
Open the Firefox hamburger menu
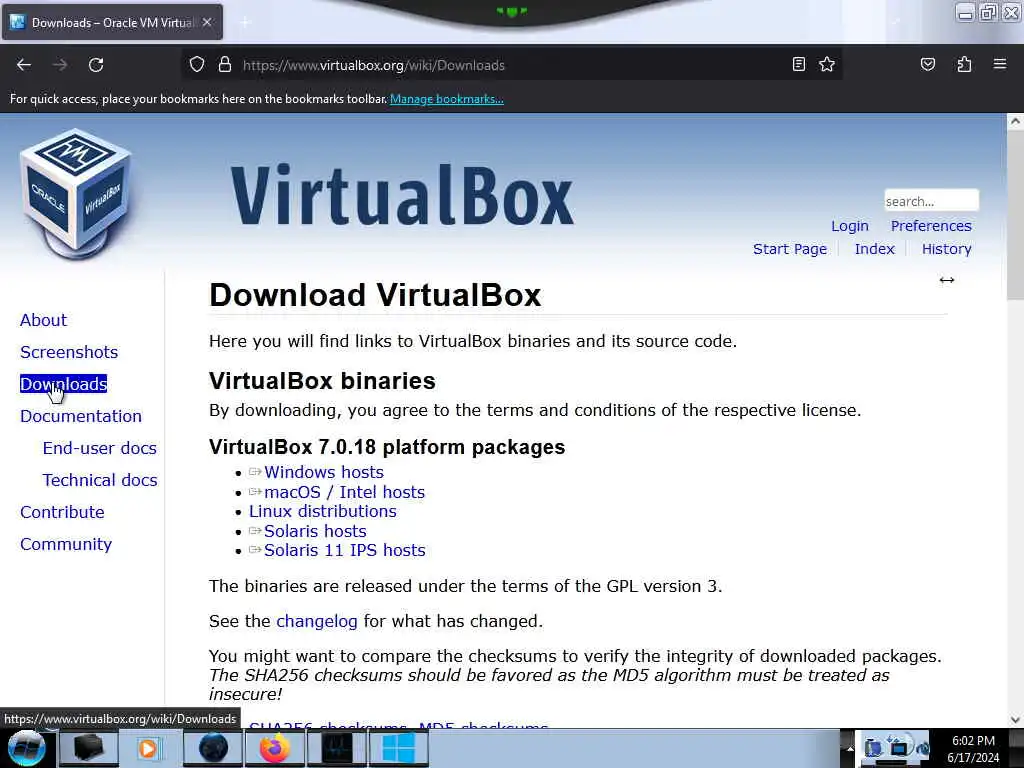pos(1000,64)
